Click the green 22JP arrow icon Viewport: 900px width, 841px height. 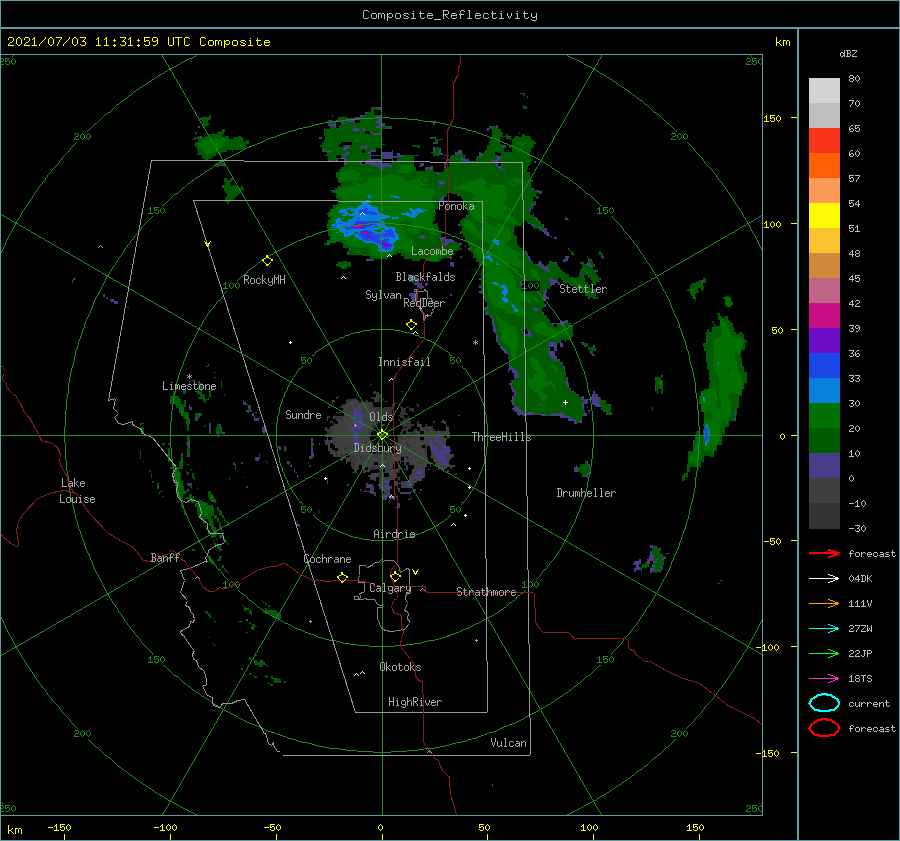pyautogui.click(x=824, y=653)
